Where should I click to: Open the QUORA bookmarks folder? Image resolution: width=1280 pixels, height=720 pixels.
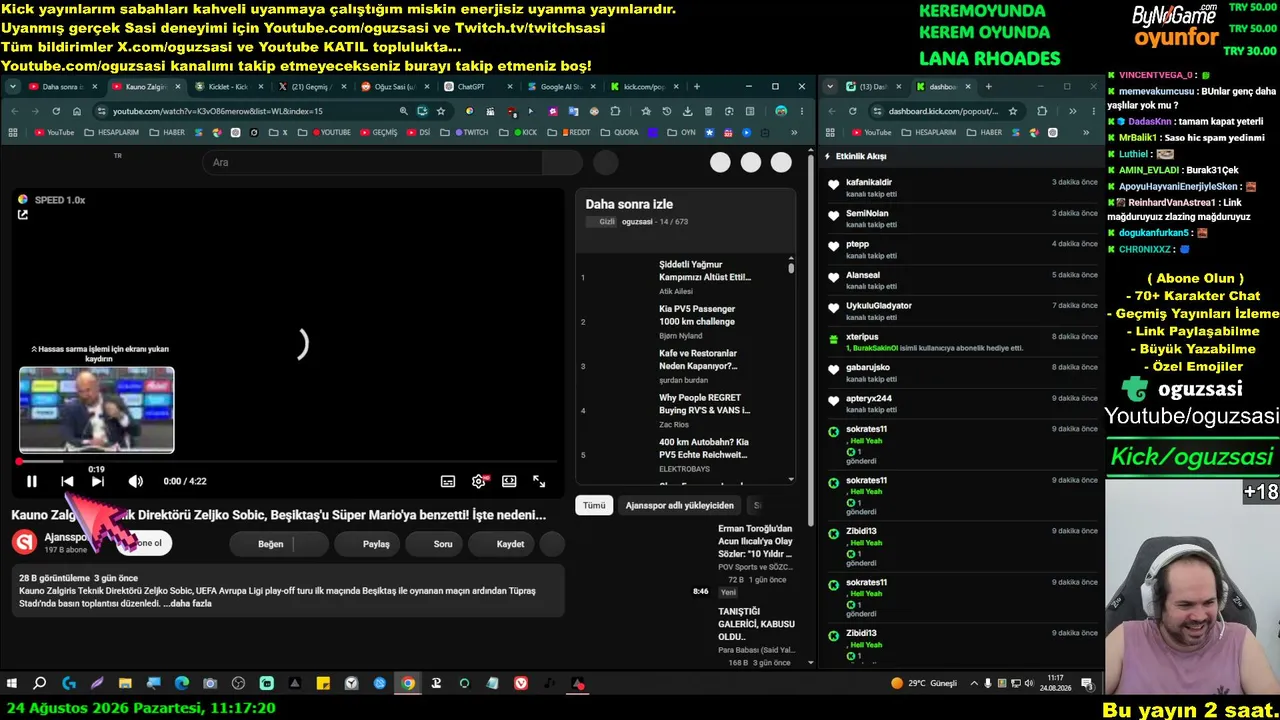[620, 132]
